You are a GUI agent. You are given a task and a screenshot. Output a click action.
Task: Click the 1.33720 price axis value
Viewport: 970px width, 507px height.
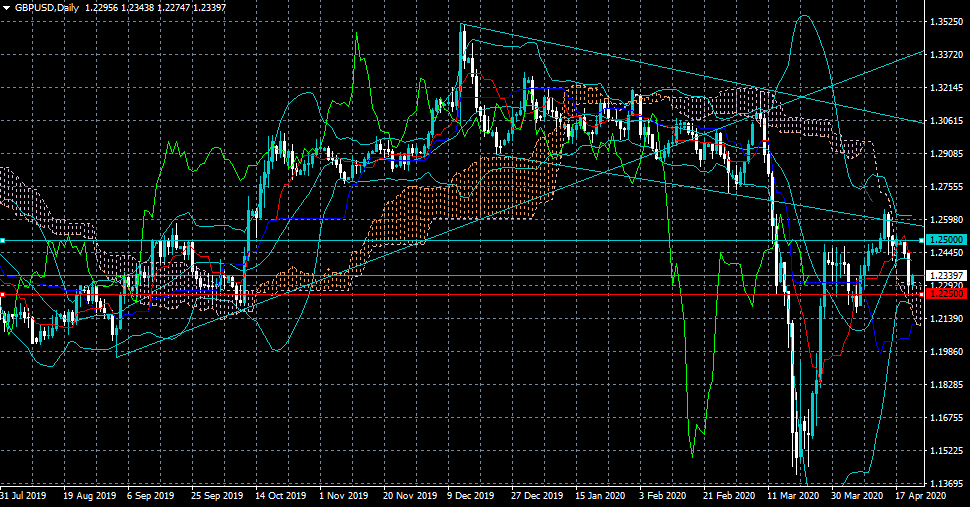[946, 54]
